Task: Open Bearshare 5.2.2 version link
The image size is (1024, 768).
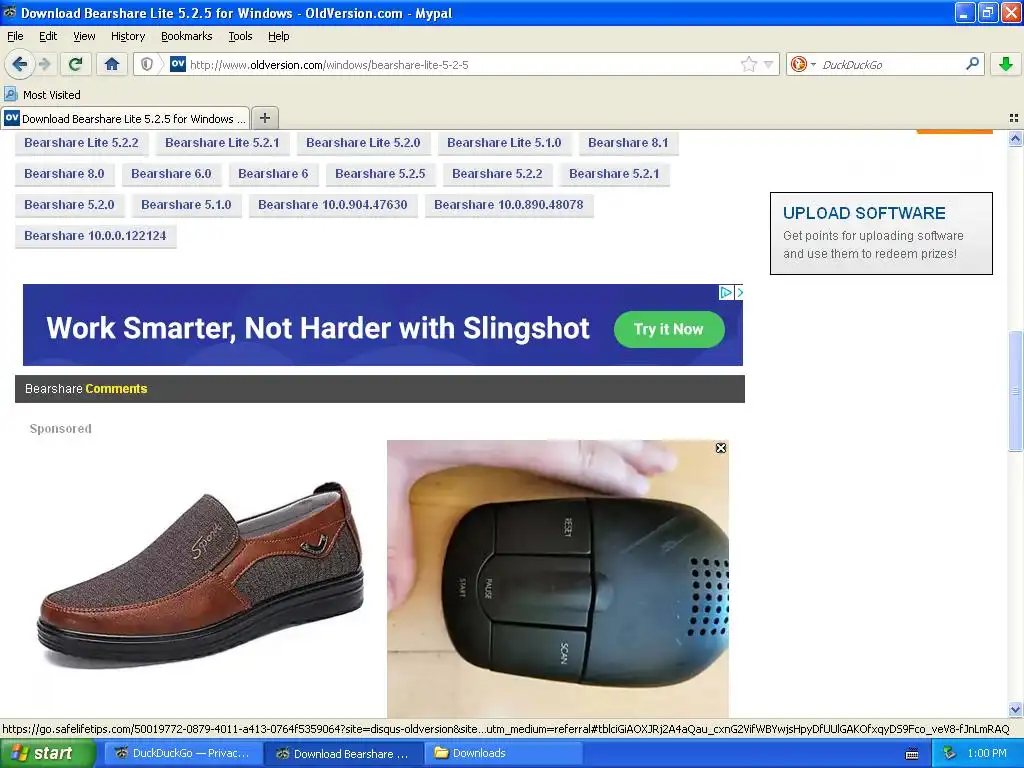Action: [497, 174]
